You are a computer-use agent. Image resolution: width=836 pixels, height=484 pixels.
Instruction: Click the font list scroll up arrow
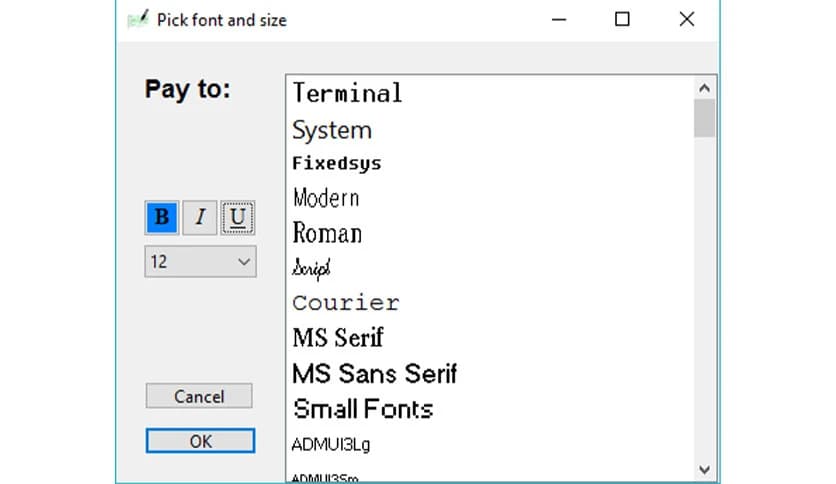click(x=704, y=88)
